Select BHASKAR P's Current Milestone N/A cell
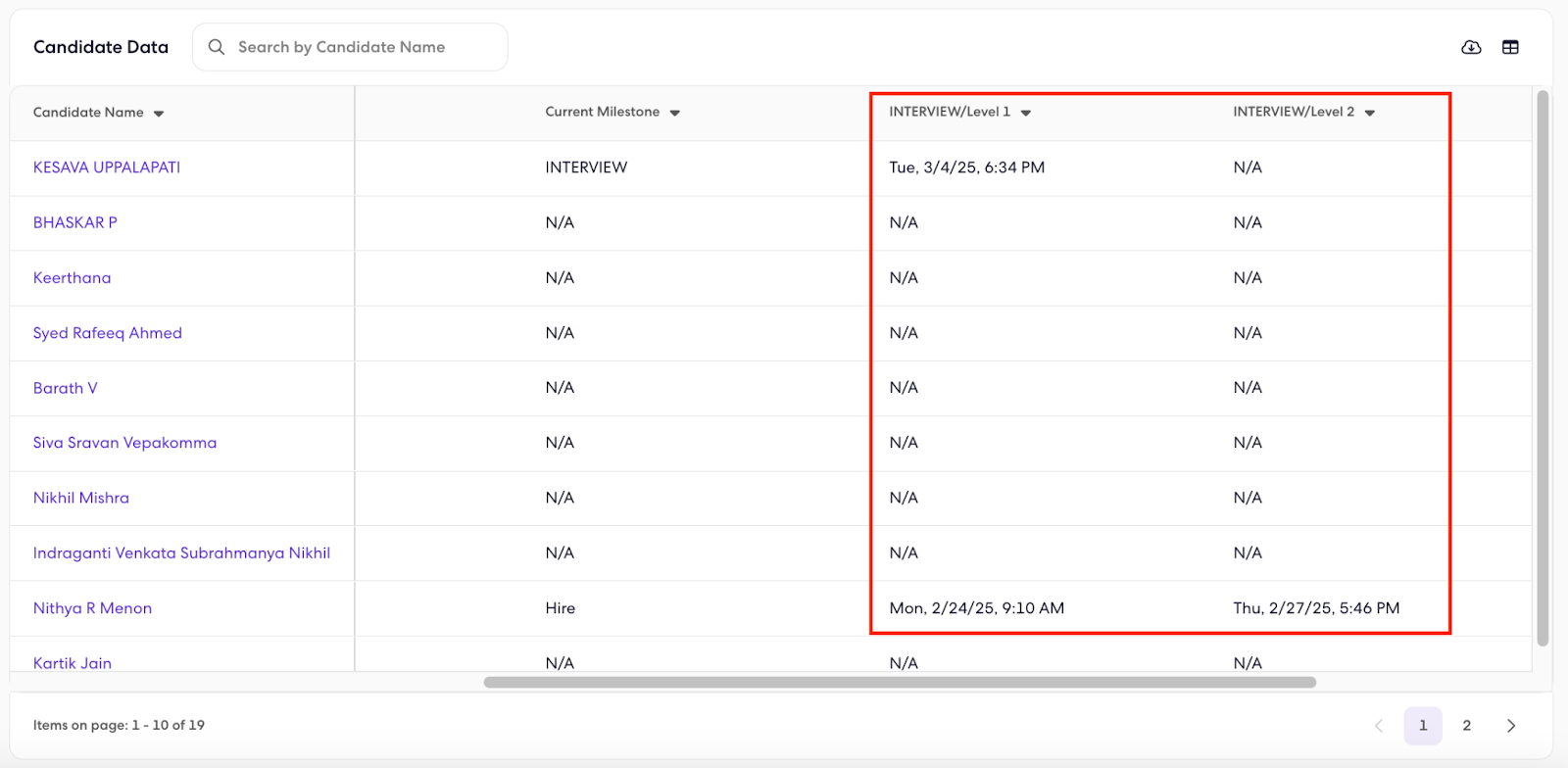 pos(560,222)
